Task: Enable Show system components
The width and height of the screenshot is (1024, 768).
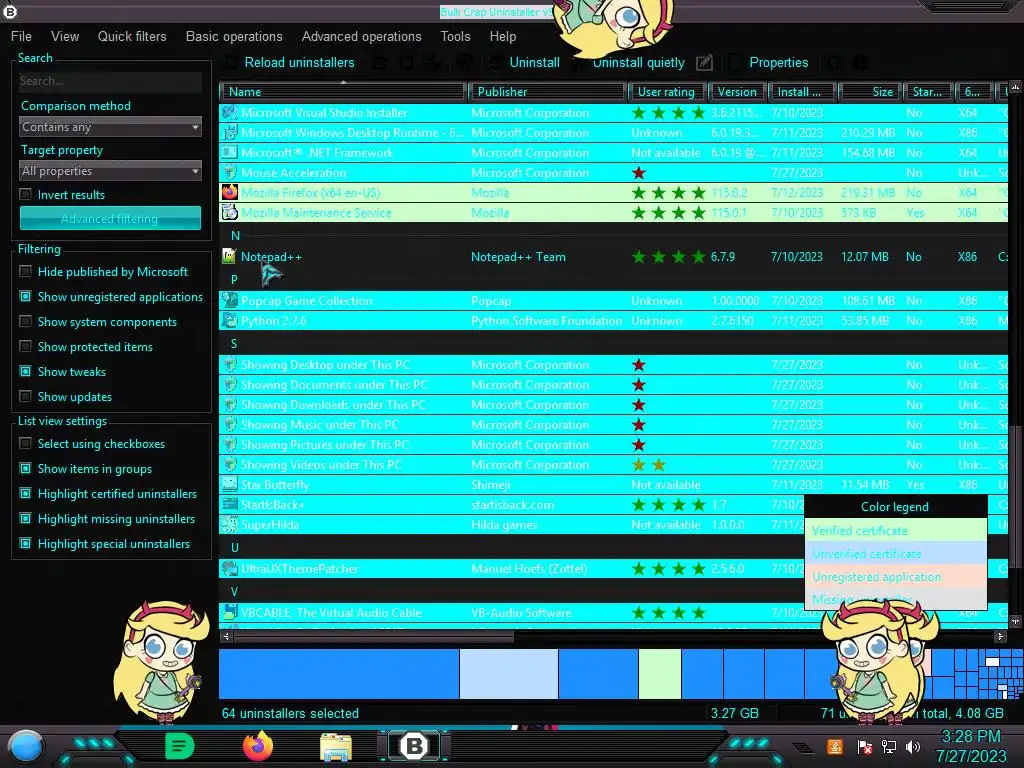Action: point(25,321)
